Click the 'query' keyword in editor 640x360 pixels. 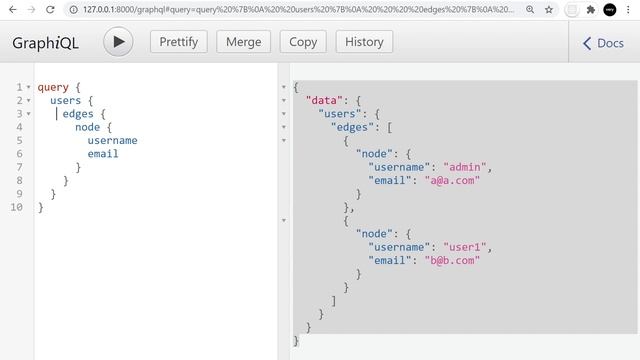click(x=53, y=87)
